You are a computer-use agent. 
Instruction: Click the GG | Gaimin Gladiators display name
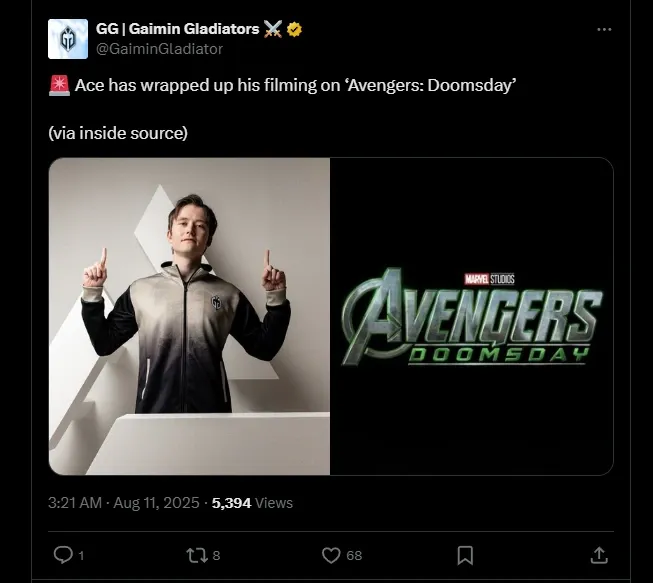point(177,30)
